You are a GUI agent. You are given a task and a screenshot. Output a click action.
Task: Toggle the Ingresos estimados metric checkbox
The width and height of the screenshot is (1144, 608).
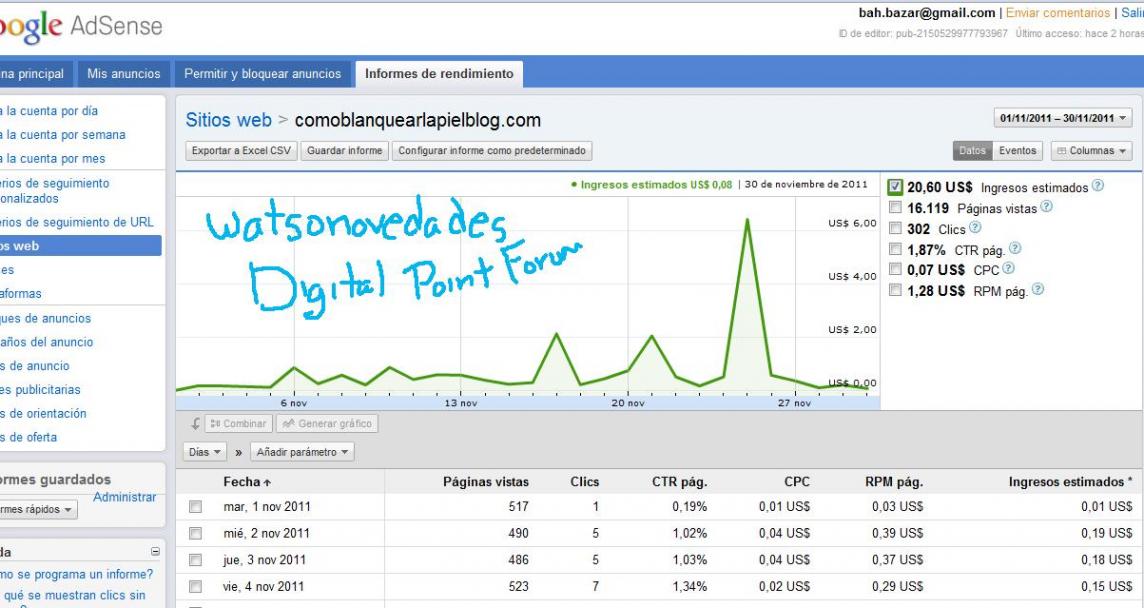pos(895,187)
